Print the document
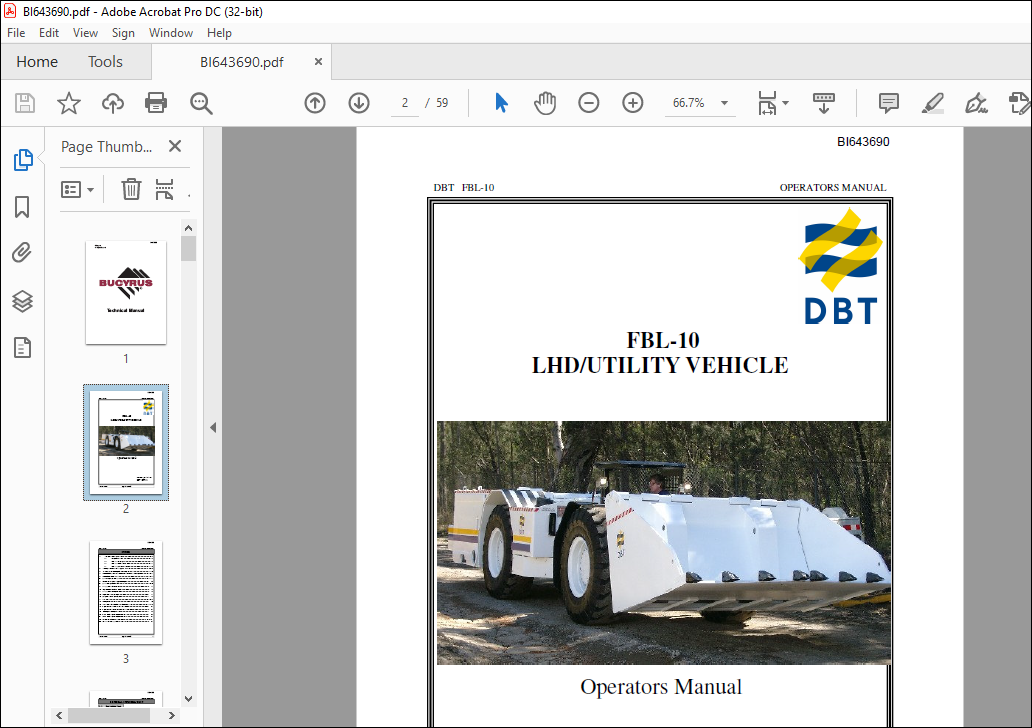Screen dimensions: 1032x728 156,103
